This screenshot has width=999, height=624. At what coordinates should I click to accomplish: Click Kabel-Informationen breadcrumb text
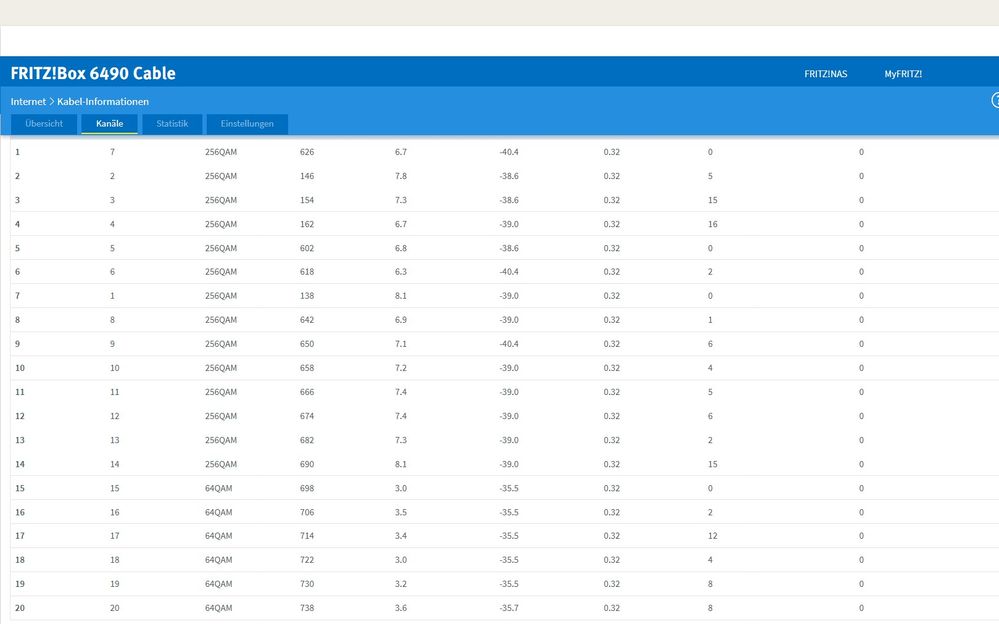(103, 101)
